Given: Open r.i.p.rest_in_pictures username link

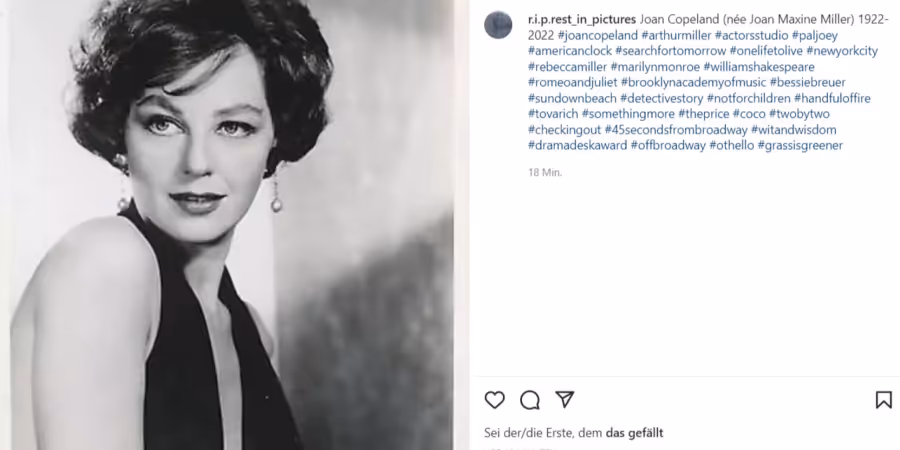Looking at the screenshot, I should click(x=581, y=20).
